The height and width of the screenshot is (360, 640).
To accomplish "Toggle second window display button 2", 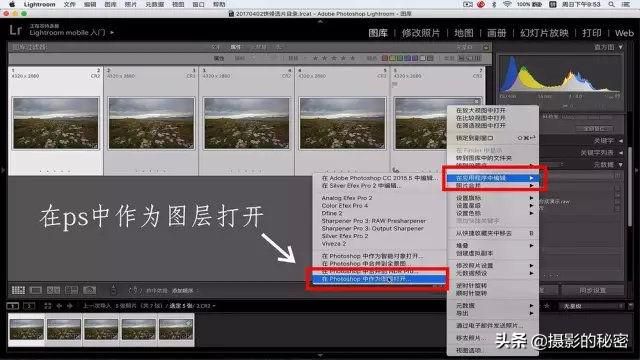I will click(x=29, y=306).
